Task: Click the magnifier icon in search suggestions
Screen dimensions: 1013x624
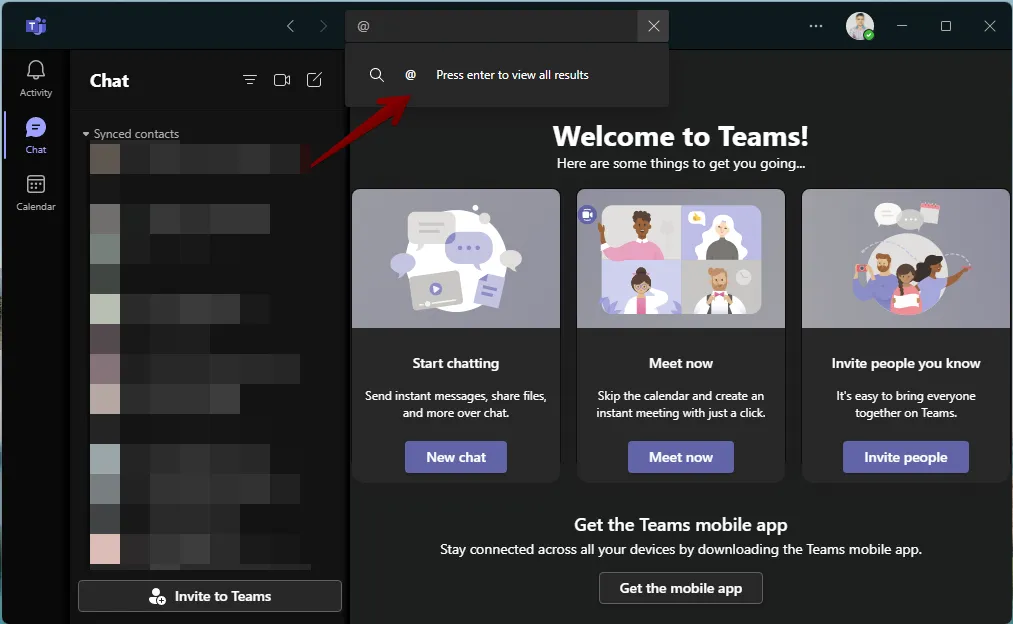Action: (x=377, y=74)
